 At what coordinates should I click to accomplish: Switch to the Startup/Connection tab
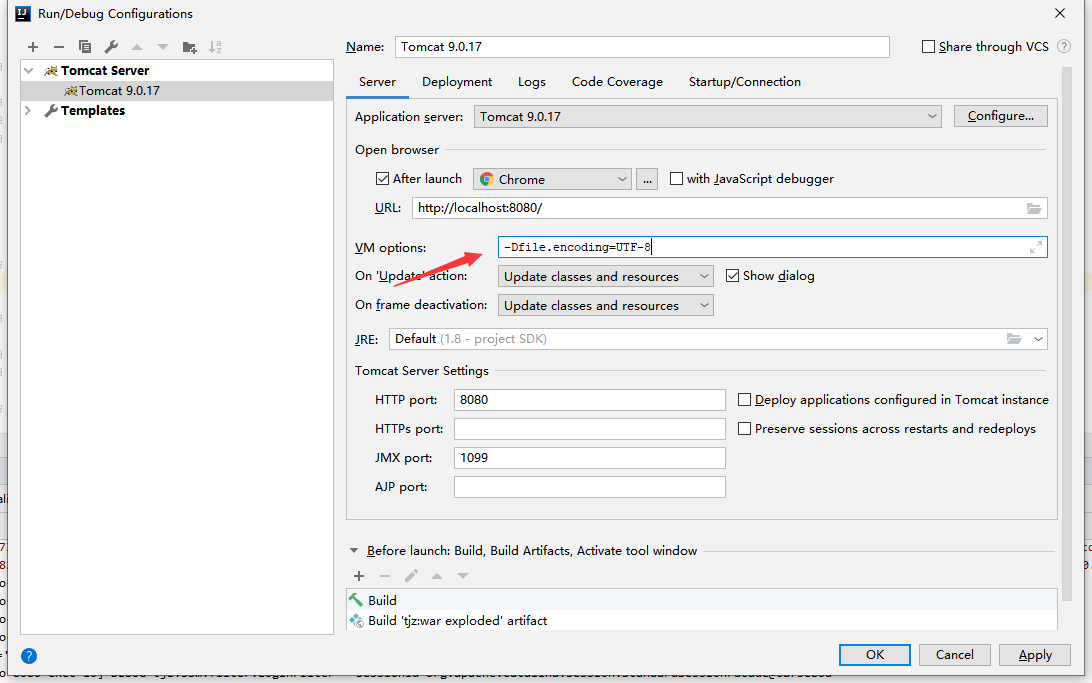(x=745, y=82)
